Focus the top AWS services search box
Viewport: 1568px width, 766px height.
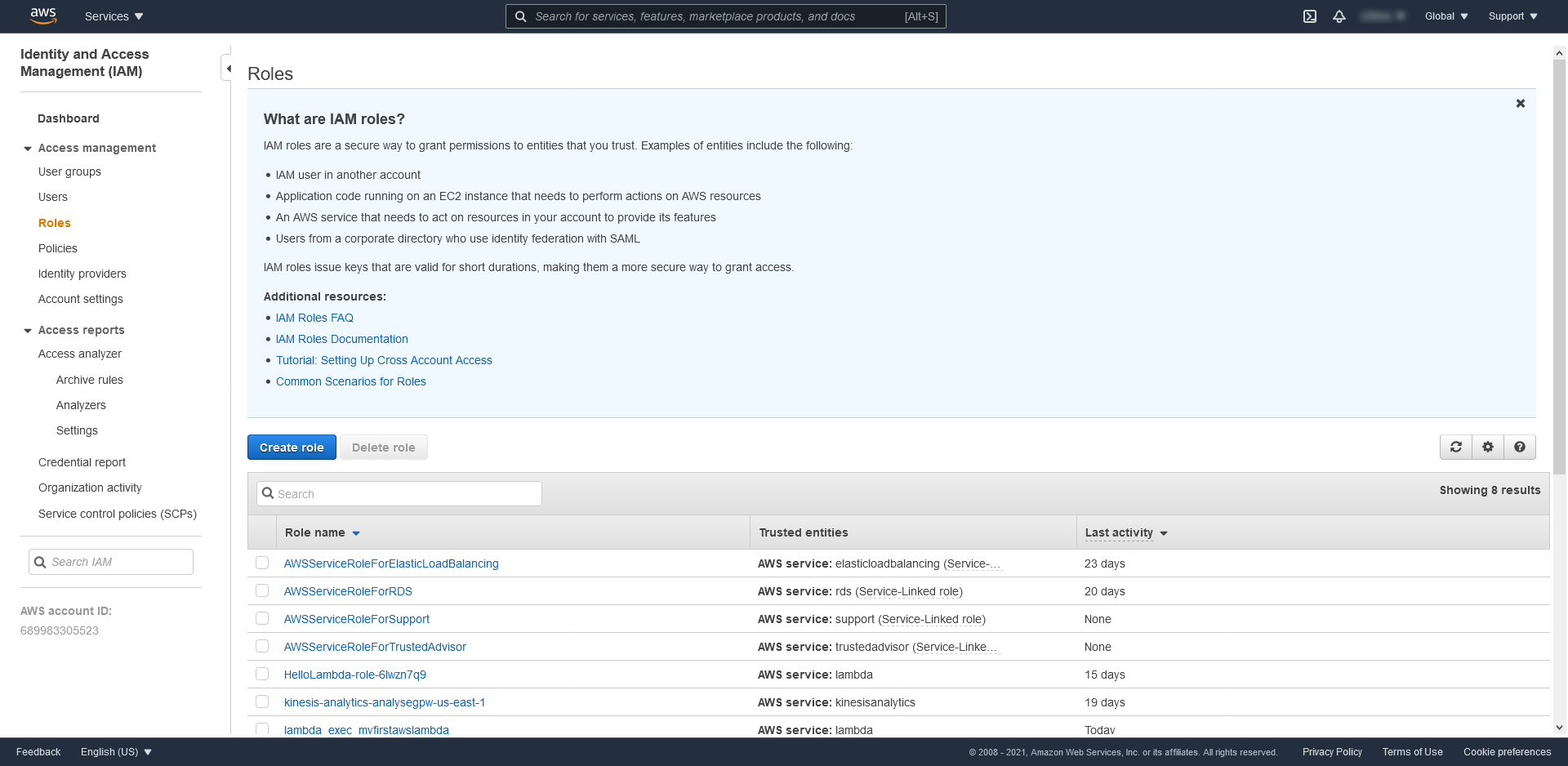pyautogui.click(x=725, y=16)
